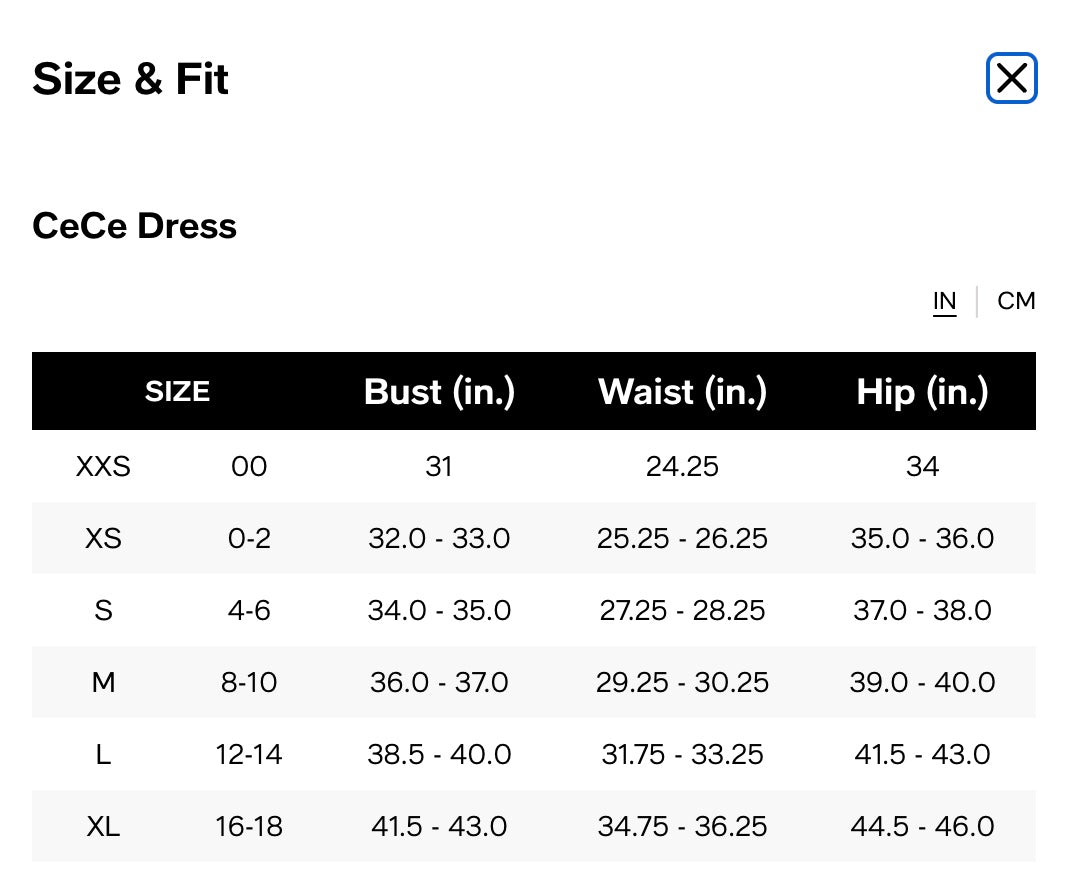Switch measurements to CM
1074x882 pixels.
pyautogui.click(x=1016, y=301)
